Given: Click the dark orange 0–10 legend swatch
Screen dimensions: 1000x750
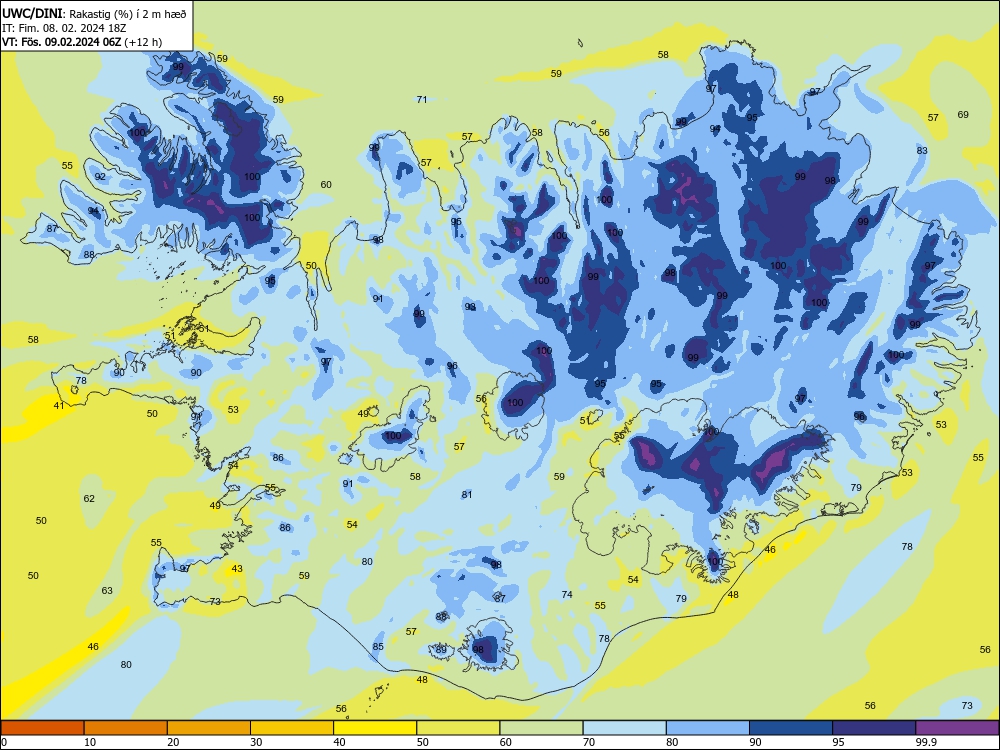Looking at the screenshot, I should 42,728.
